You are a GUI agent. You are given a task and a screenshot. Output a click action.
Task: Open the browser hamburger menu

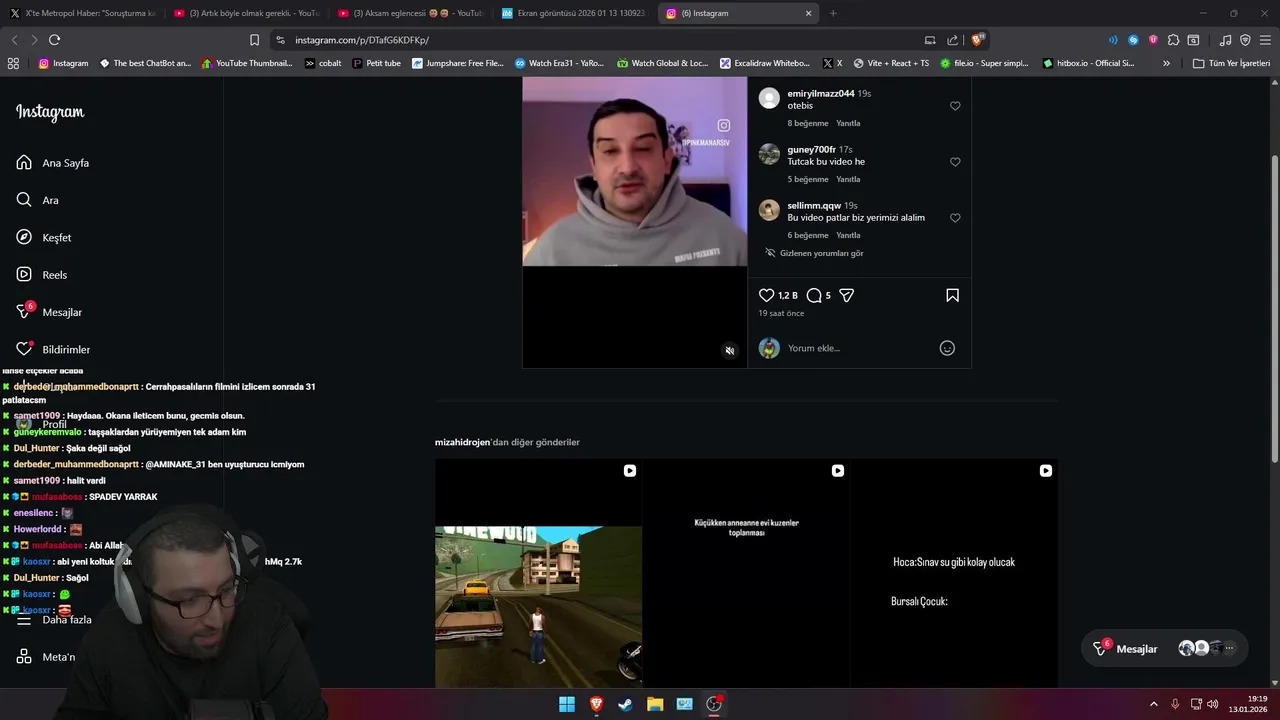(x=1265, y=40)
